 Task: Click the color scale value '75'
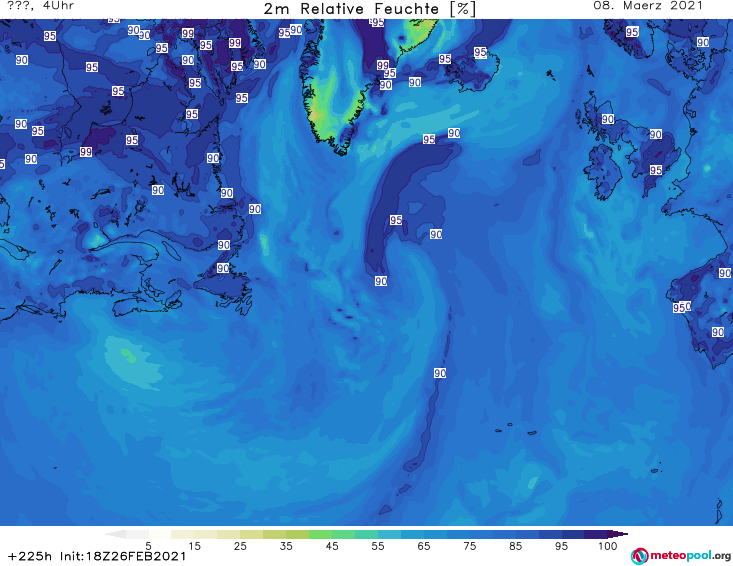[469, 546]
